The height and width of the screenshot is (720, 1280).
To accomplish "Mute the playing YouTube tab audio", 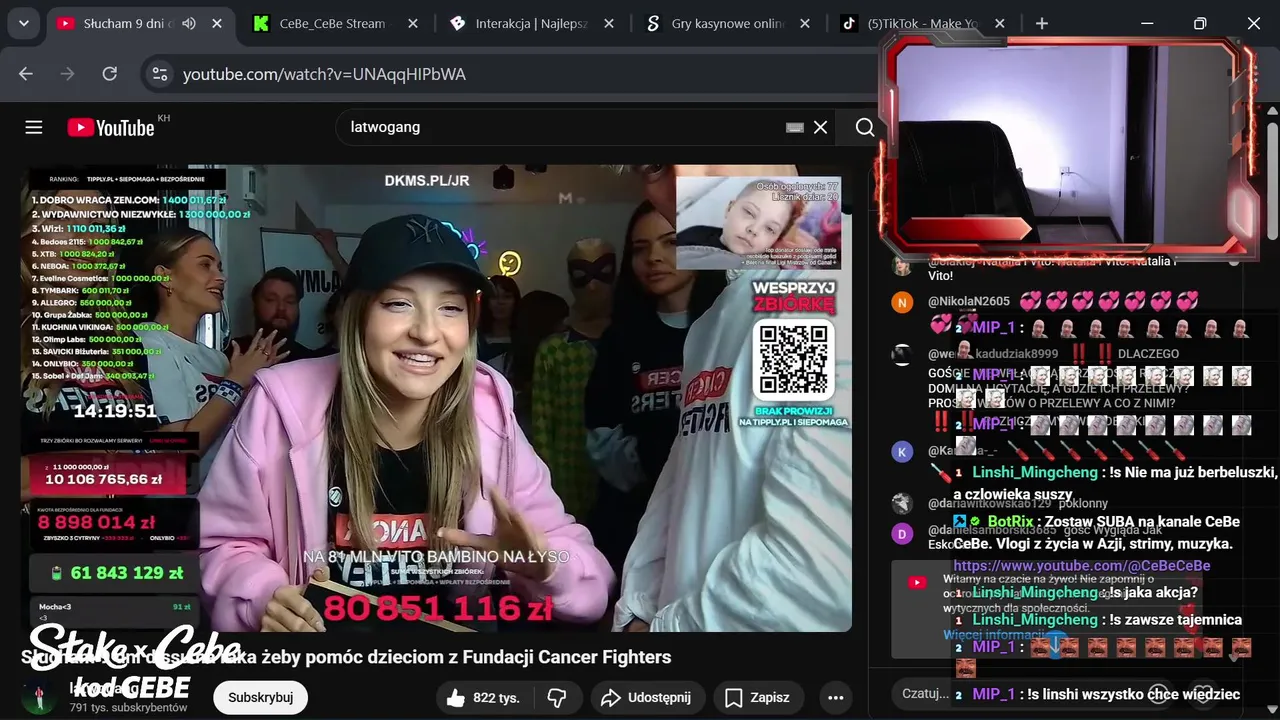I will 188,23.
